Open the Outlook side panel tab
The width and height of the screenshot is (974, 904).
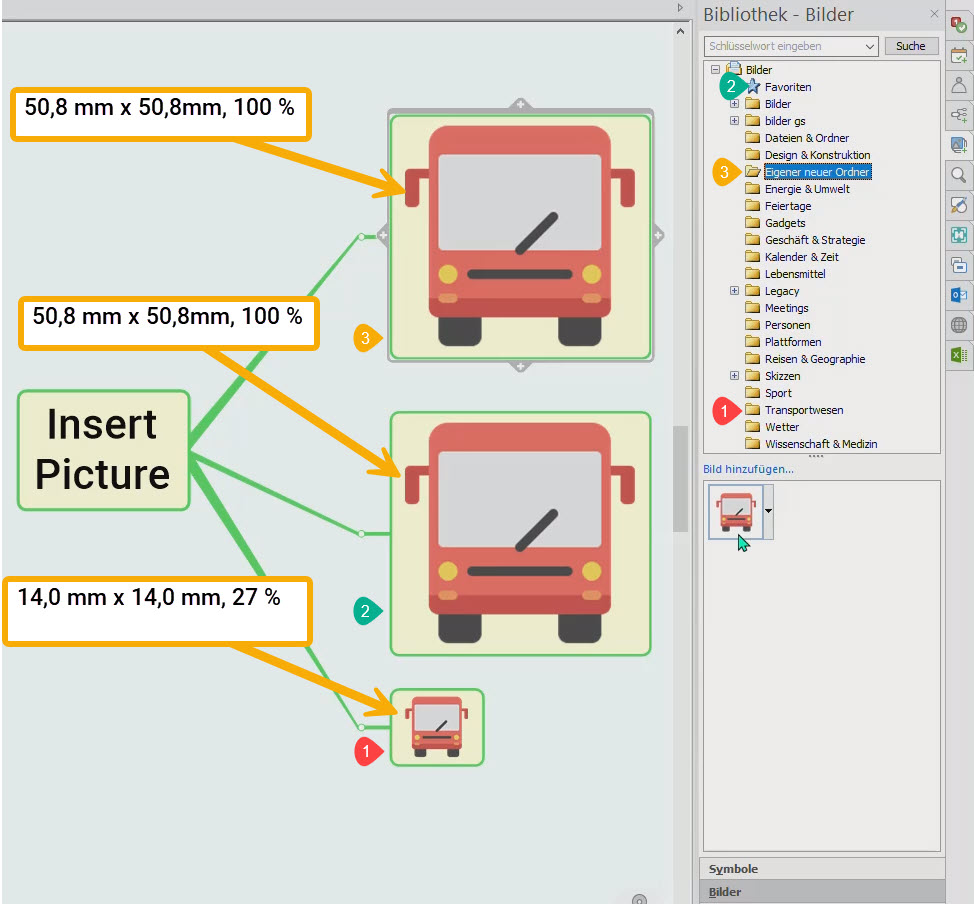tap(959, 295)
